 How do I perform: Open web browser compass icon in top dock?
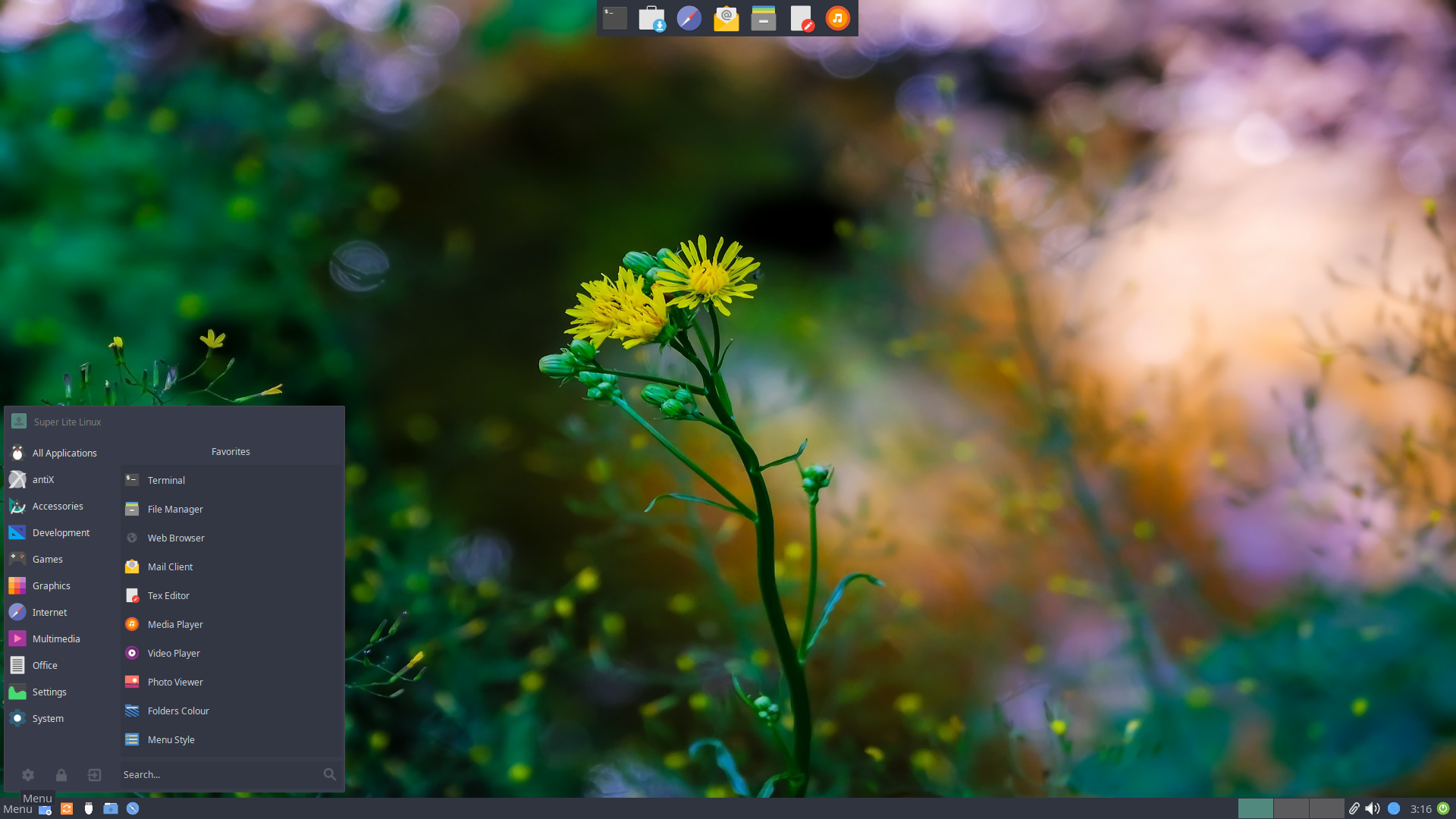point(689,18)
